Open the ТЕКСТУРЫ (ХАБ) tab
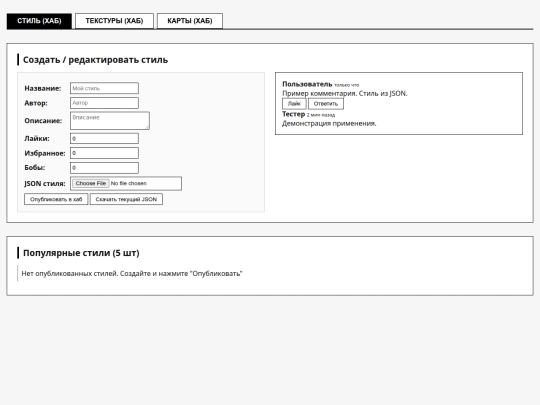 click(114, 21)
